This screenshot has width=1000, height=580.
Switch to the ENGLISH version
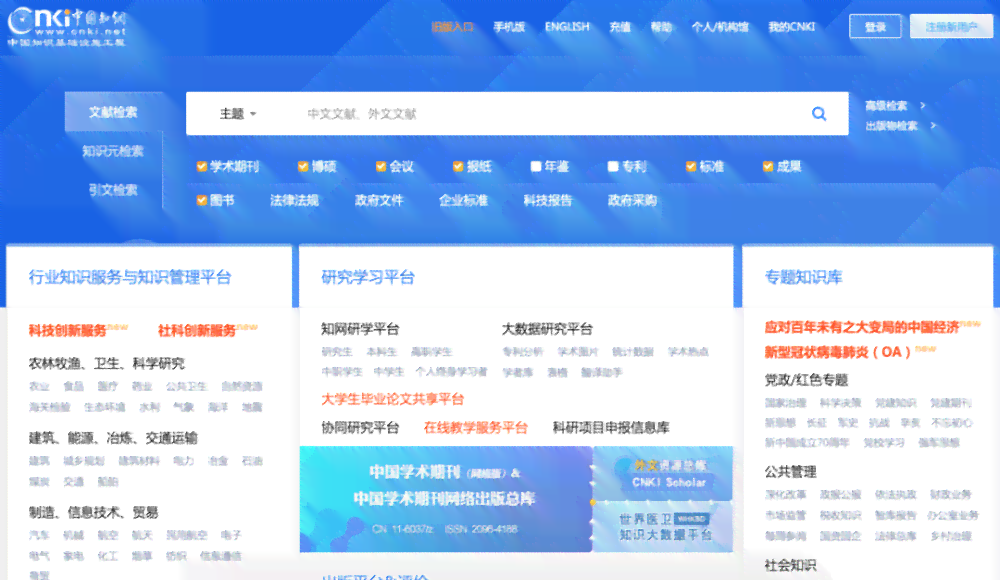(567, 27)
